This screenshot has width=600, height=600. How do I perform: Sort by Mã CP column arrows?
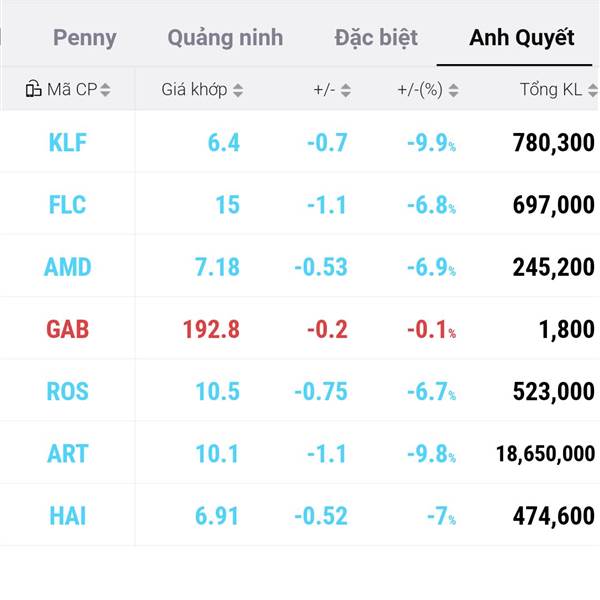[x=105, y=90]
